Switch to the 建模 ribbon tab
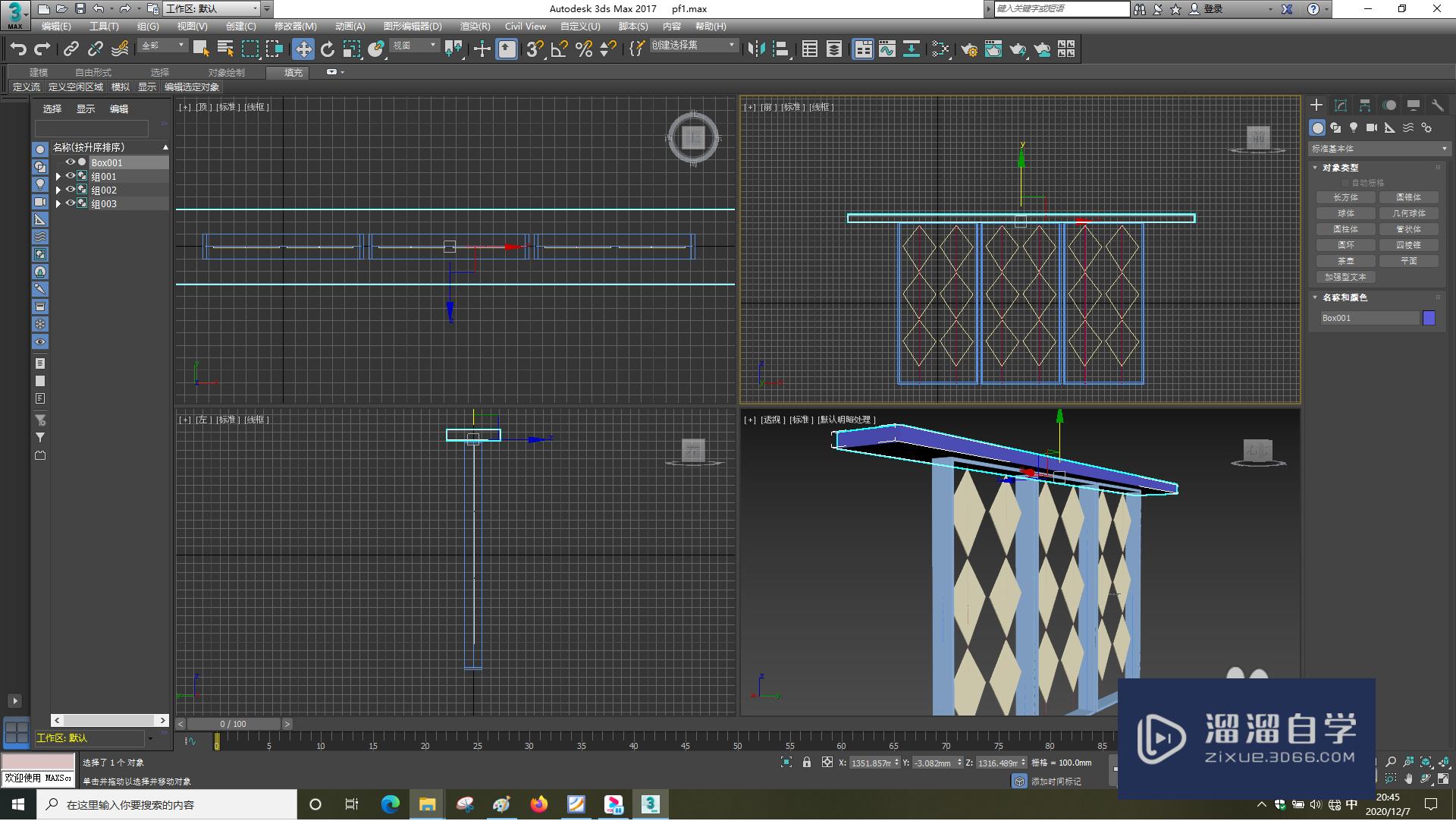The height and width of the screenshot is (821, 1456). coord(39,73)
